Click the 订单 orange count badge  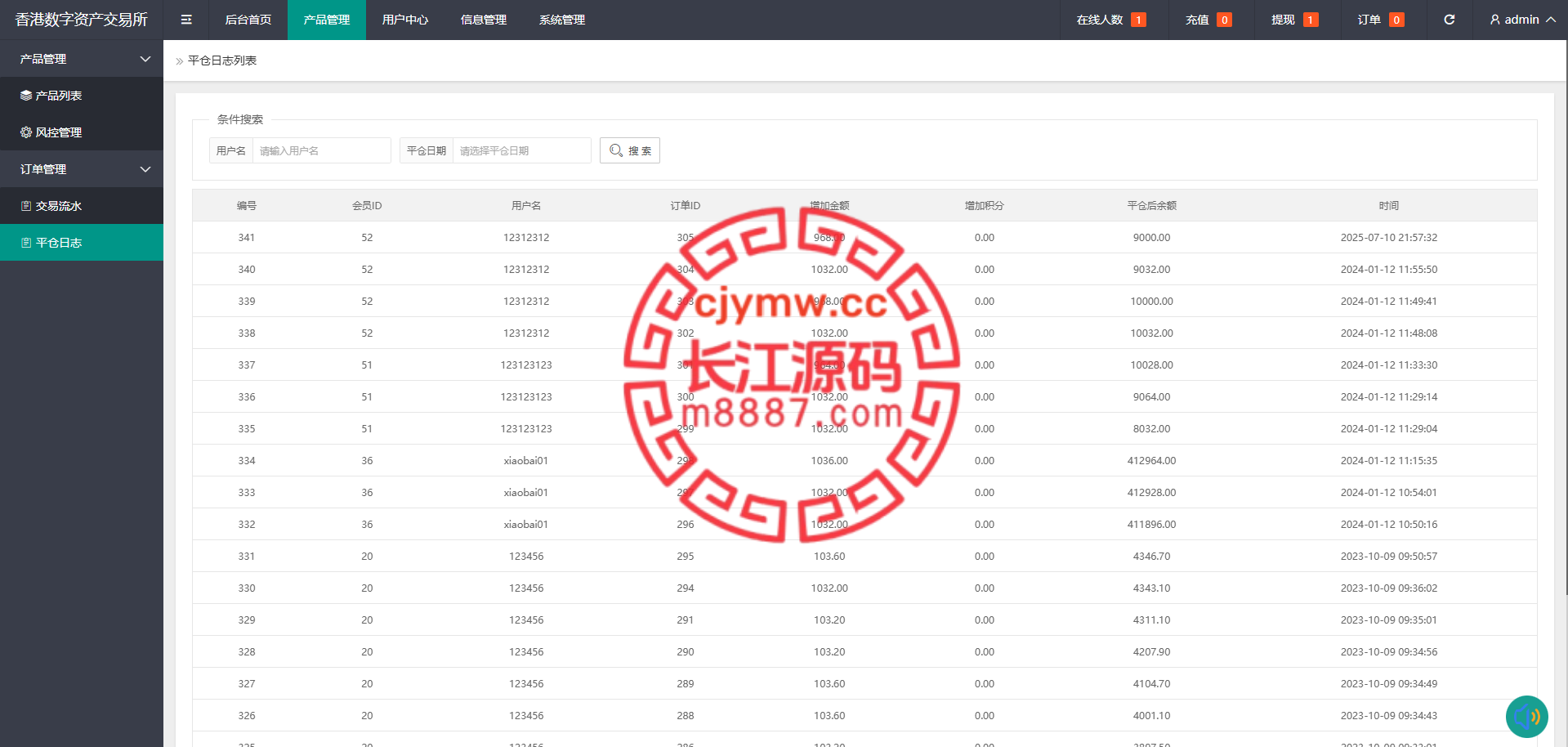pyautogui.click(x=1396, y=20)
